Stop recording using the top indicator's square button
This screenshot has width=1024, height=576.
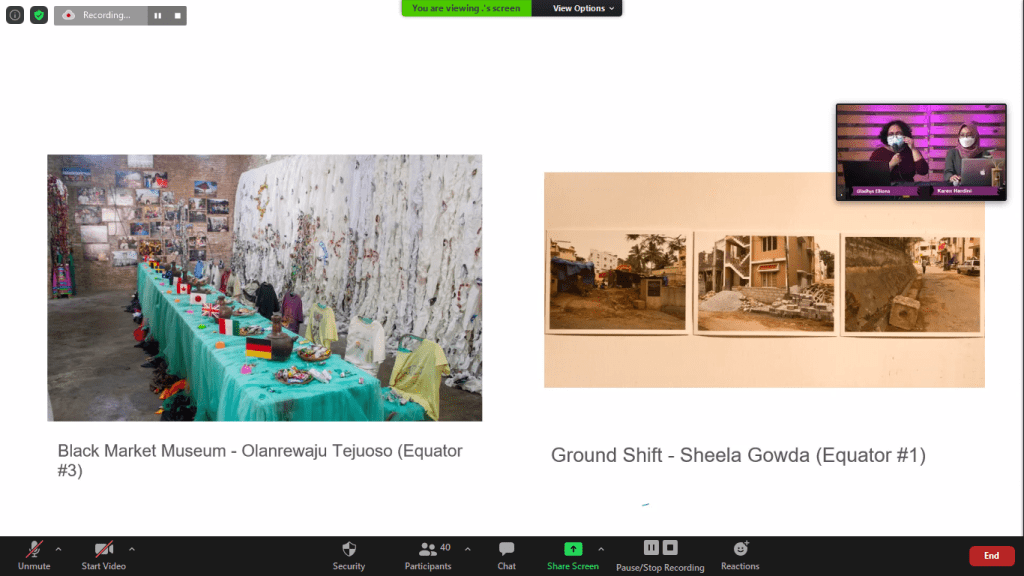(x=178, y=15)
